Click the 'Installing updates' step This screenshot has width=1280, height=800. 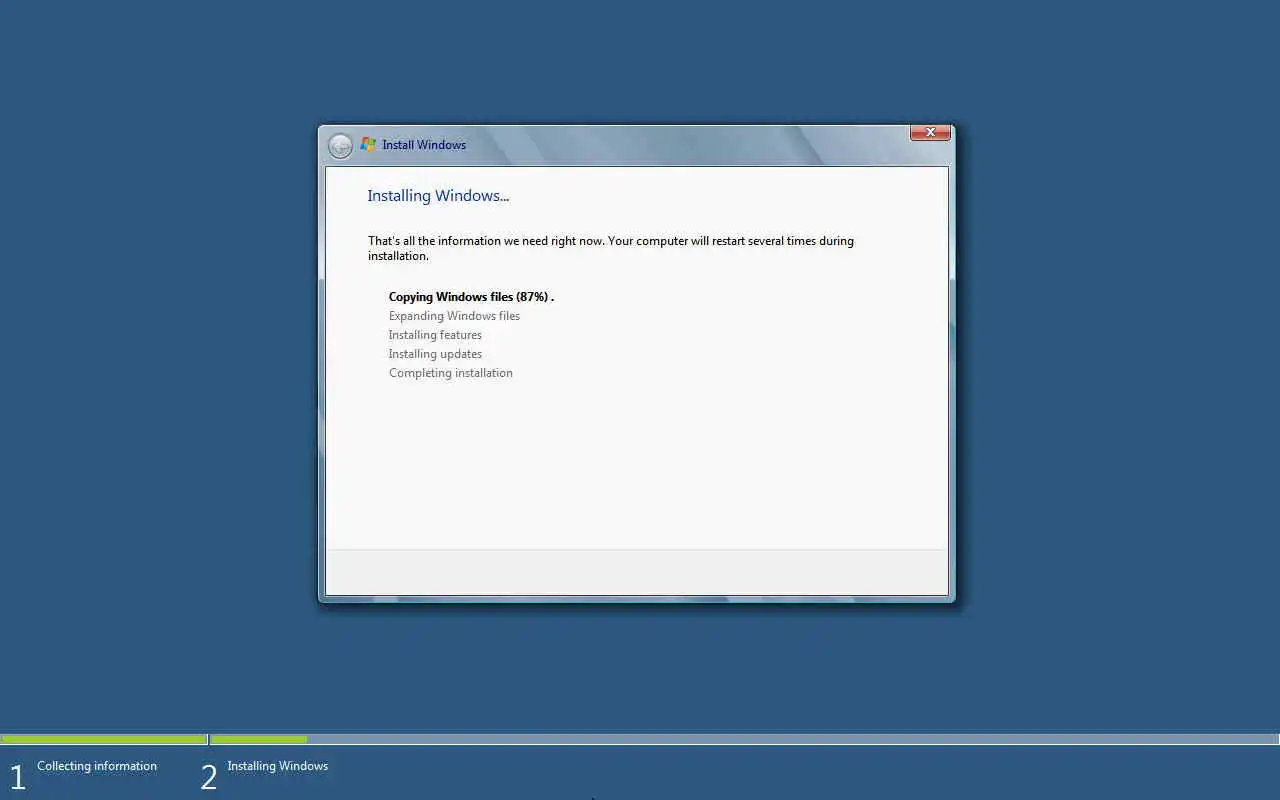[435, 354]
